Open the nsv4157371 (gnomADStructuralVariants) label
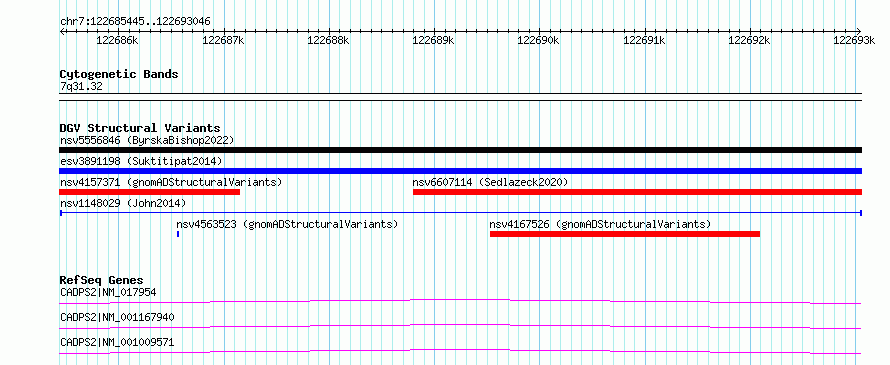This screenshot has width=890, height=365. 171,182
